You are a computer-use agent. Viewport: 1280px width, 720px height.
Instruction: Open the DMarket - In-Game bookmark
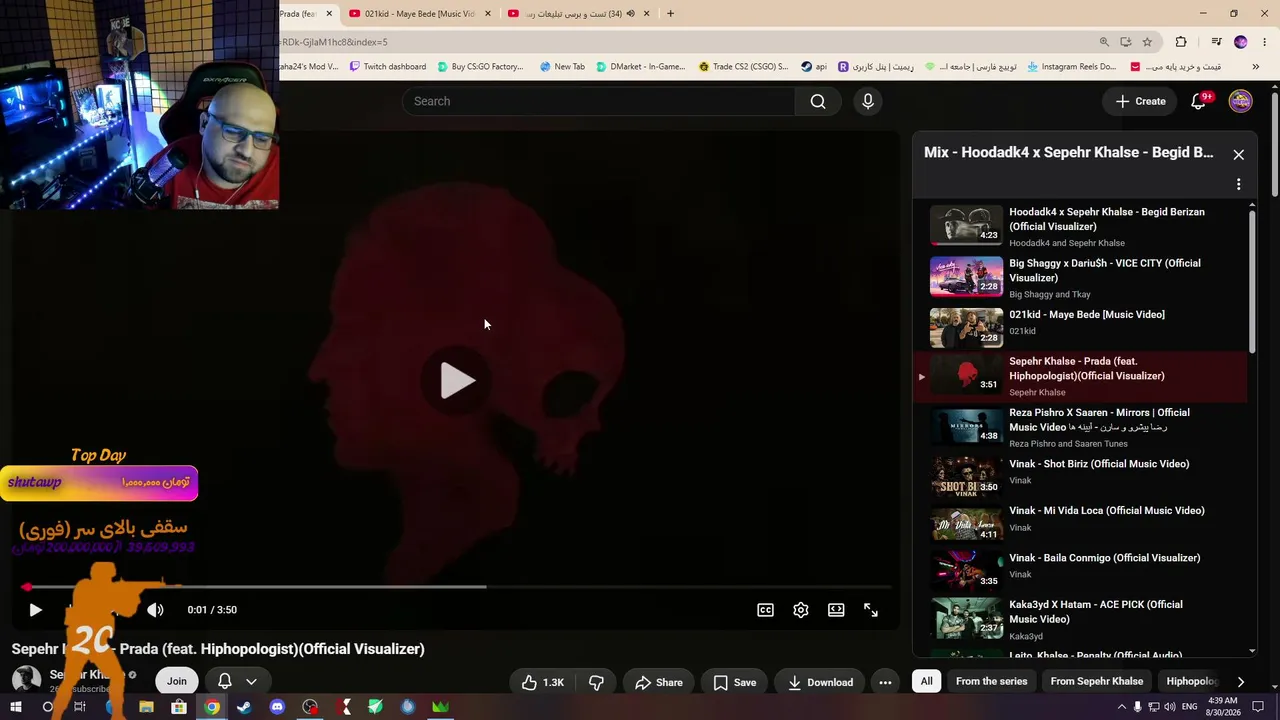(640, 67)
